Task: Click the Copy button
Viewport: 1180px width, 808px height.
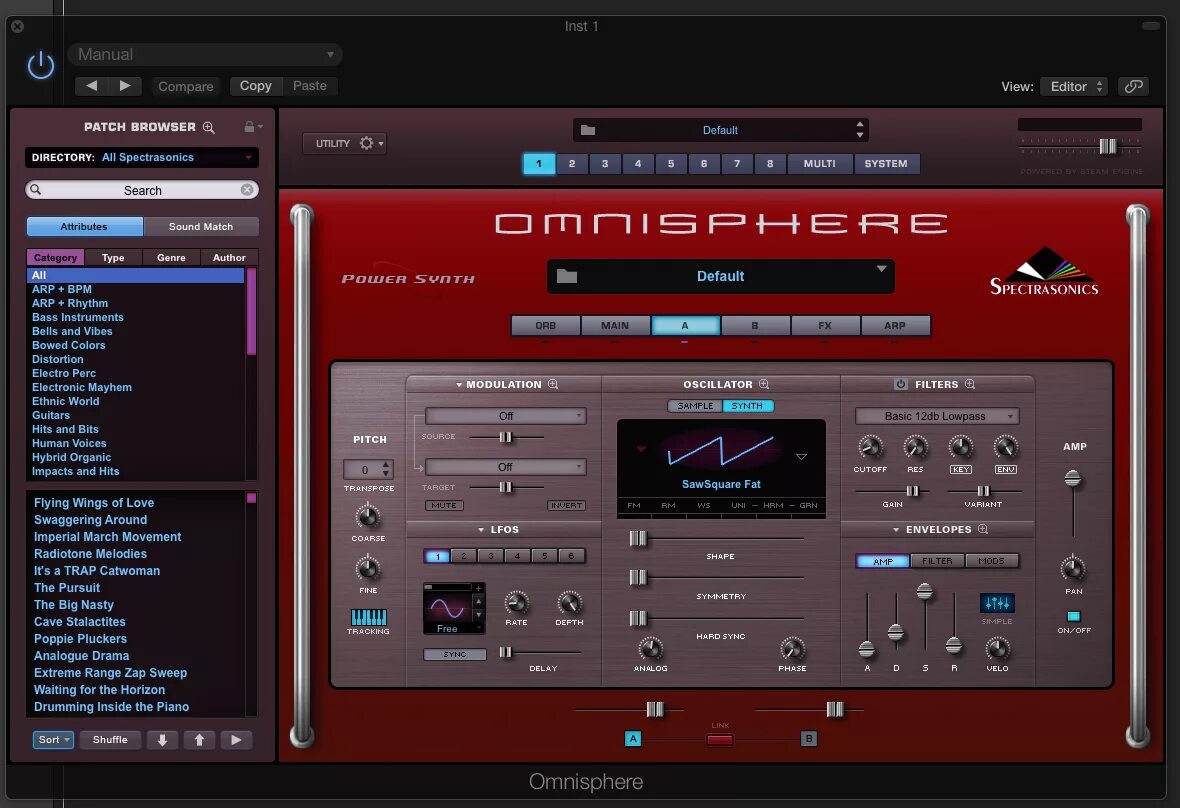Action: (255, 86)
